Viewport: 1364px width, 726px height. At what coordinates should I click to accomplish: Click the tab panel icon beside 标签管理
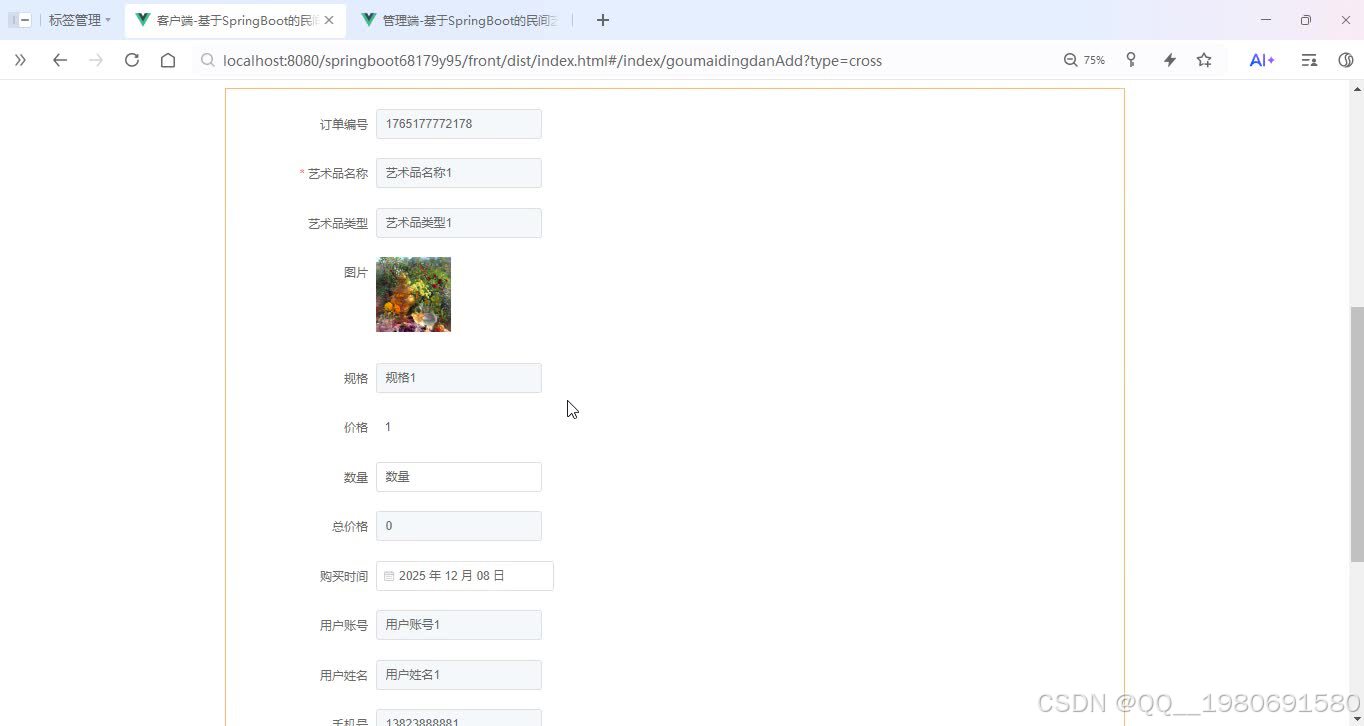(x=20, y=20)
